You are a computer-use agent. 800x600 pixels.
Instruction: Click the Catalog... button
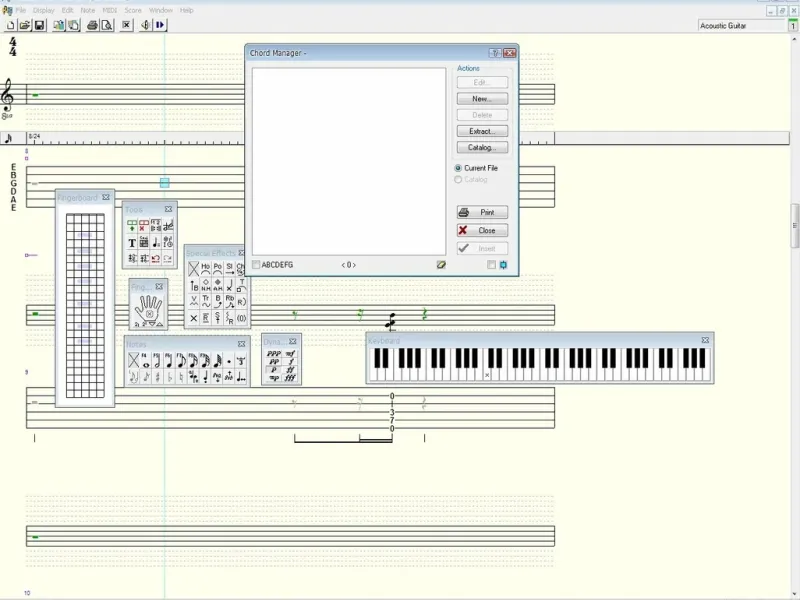(x=482, y=148)
